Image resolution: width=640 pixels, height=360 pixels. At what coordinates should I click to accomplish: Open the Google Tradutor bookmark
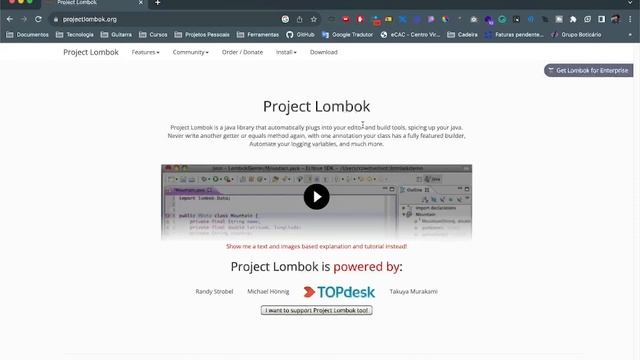[347, 35]
